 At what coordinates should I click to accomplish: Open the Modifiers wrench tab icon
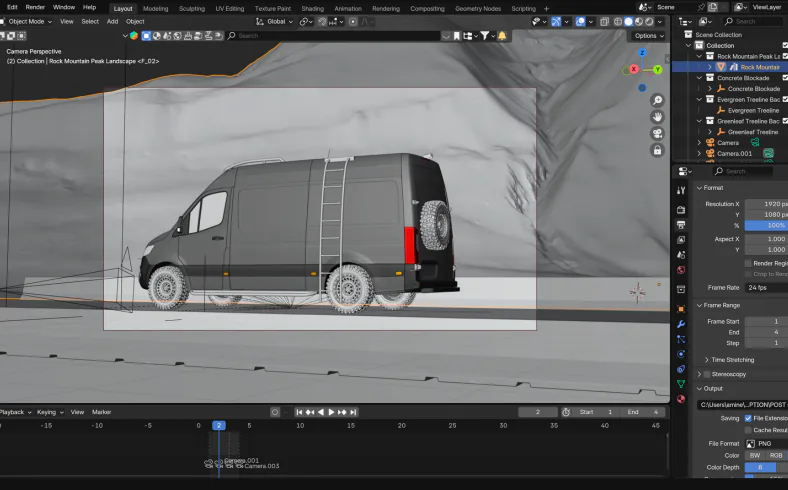681,324
